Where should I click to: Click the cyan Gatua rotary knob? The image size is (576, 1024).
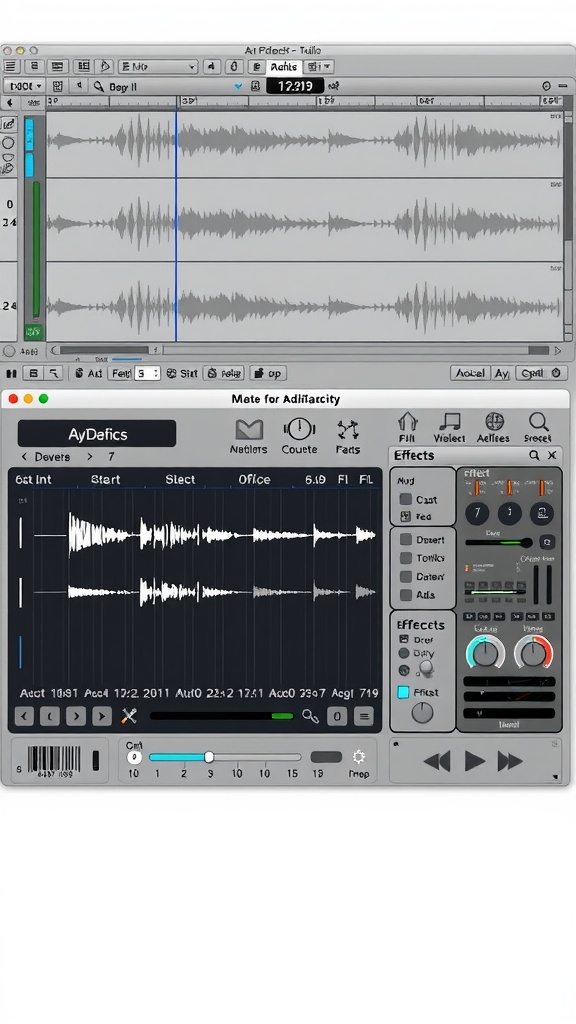click(x=485, y=653)
